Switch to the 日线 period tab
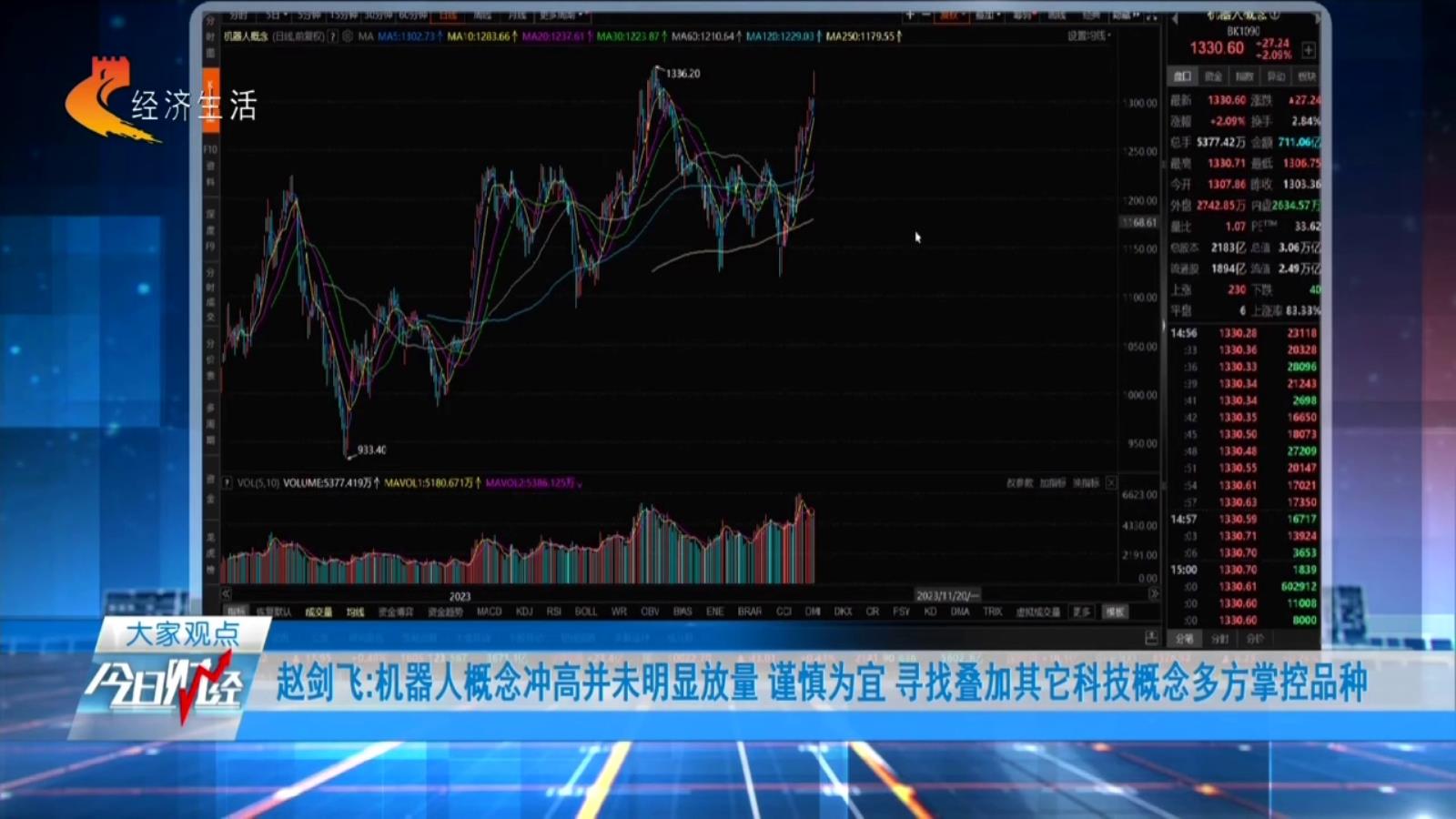The image size is (1456, 819). click(x=449, y=15)
